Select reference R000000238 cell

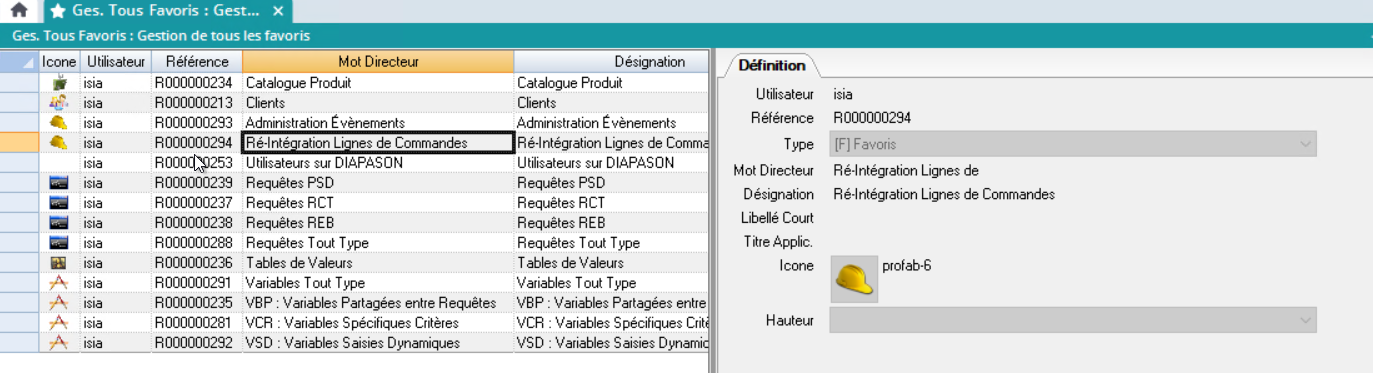197,223
